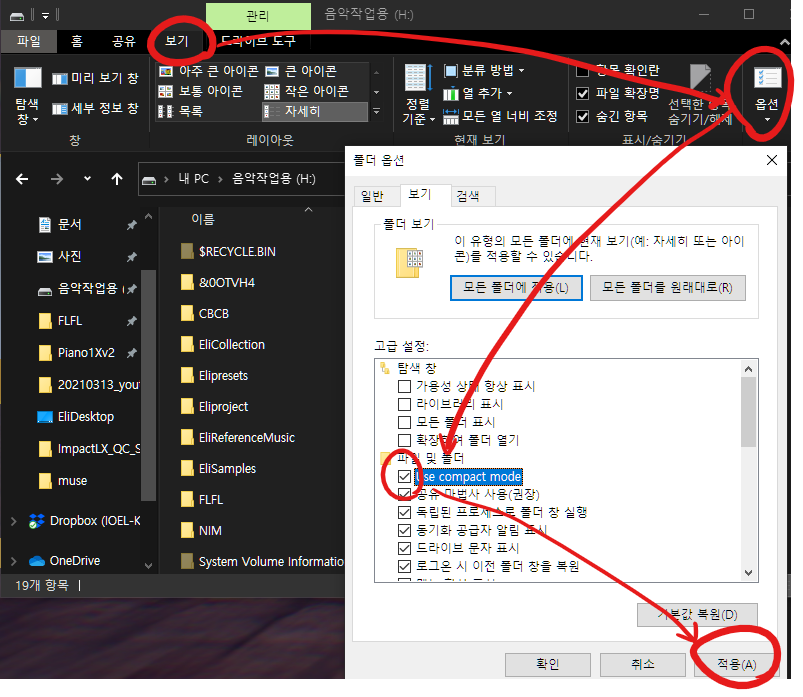Open 열 추가 dropdown
Image resolution: width=803 pixels, height=697 pixels.
pyautogui.click(x=477, y=93)
